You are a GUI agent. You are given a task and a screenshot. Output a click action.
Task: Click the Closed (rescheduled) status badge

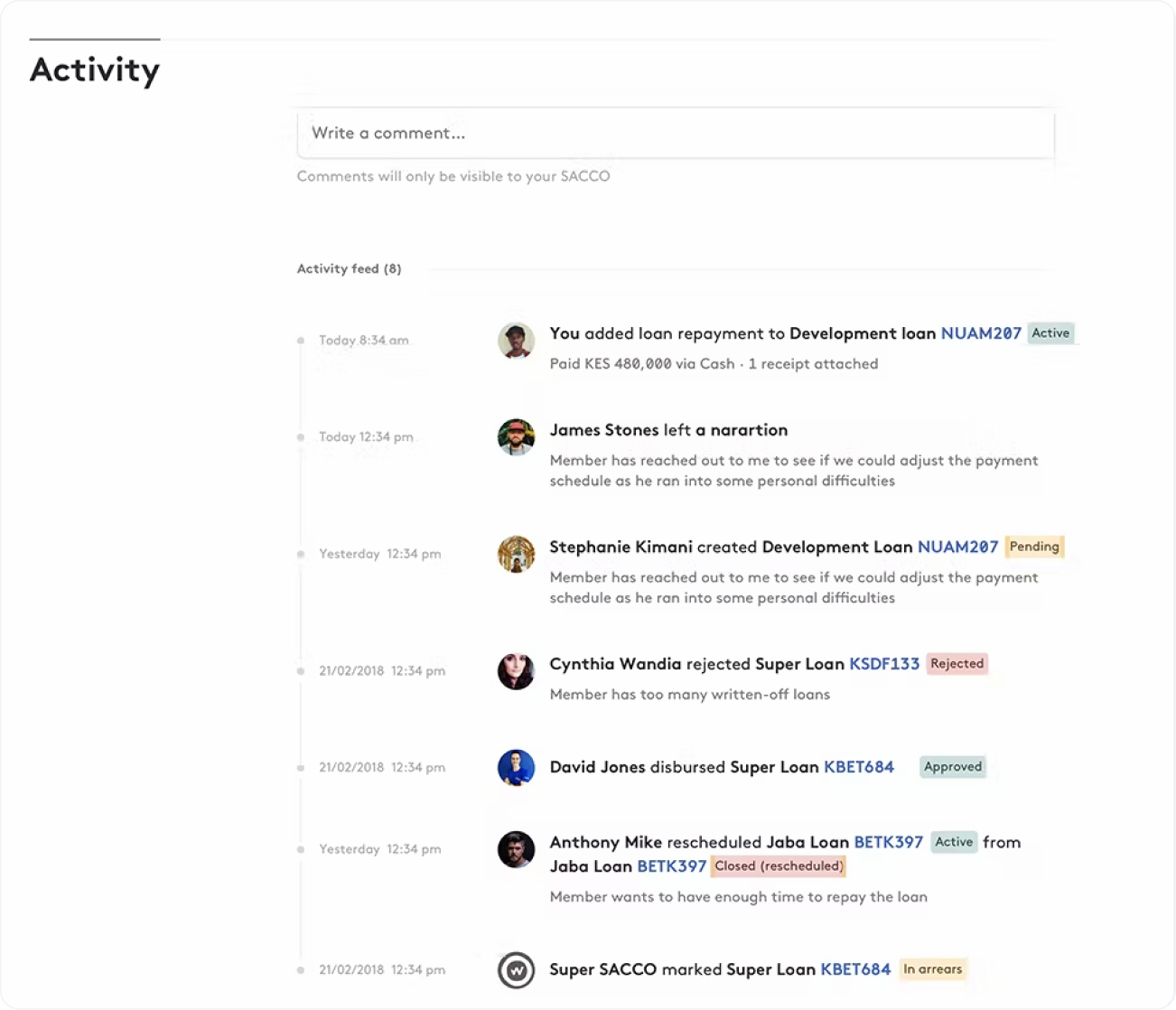point(778,866)
